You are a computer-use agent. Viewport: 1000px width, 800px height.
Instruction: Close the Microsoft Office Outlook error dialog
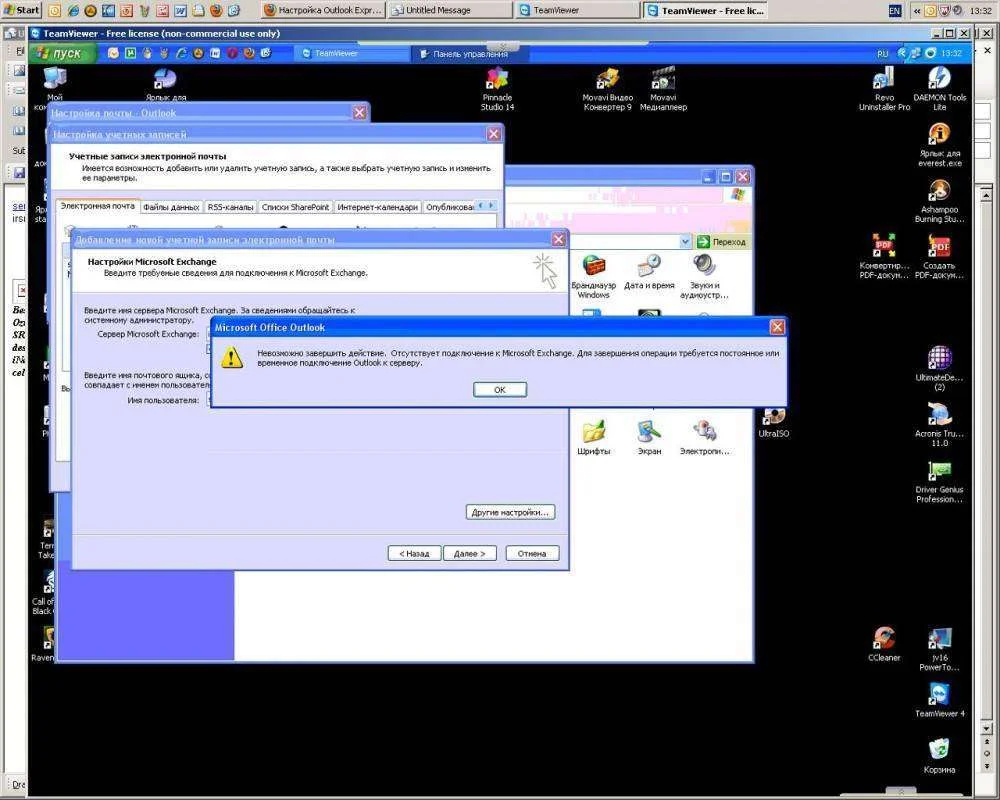pos(777,327)
